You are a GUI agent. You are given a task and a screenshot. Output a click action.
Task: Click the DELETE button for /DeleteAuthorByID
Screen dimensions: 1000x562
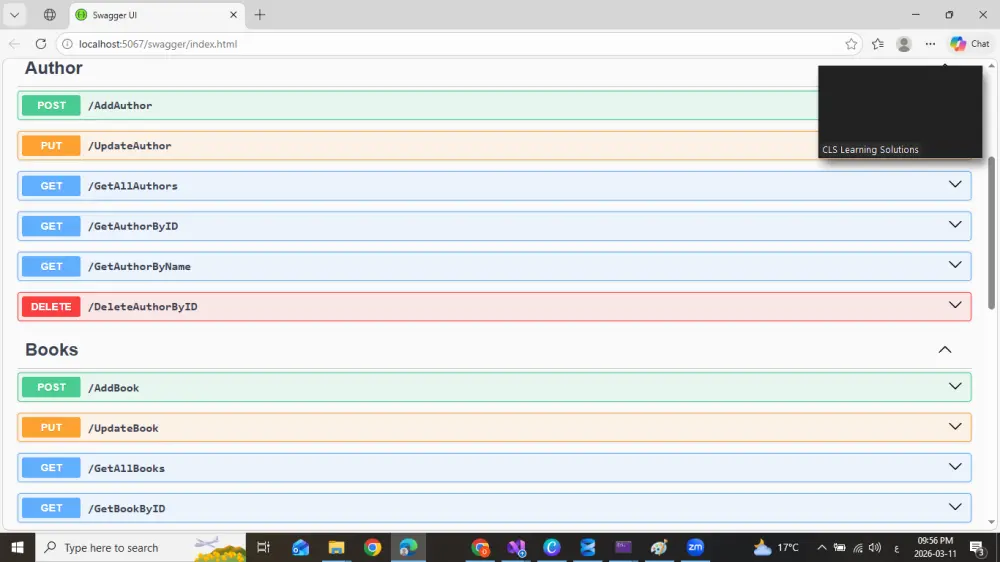pyautogui.click(x=51, y=306)
